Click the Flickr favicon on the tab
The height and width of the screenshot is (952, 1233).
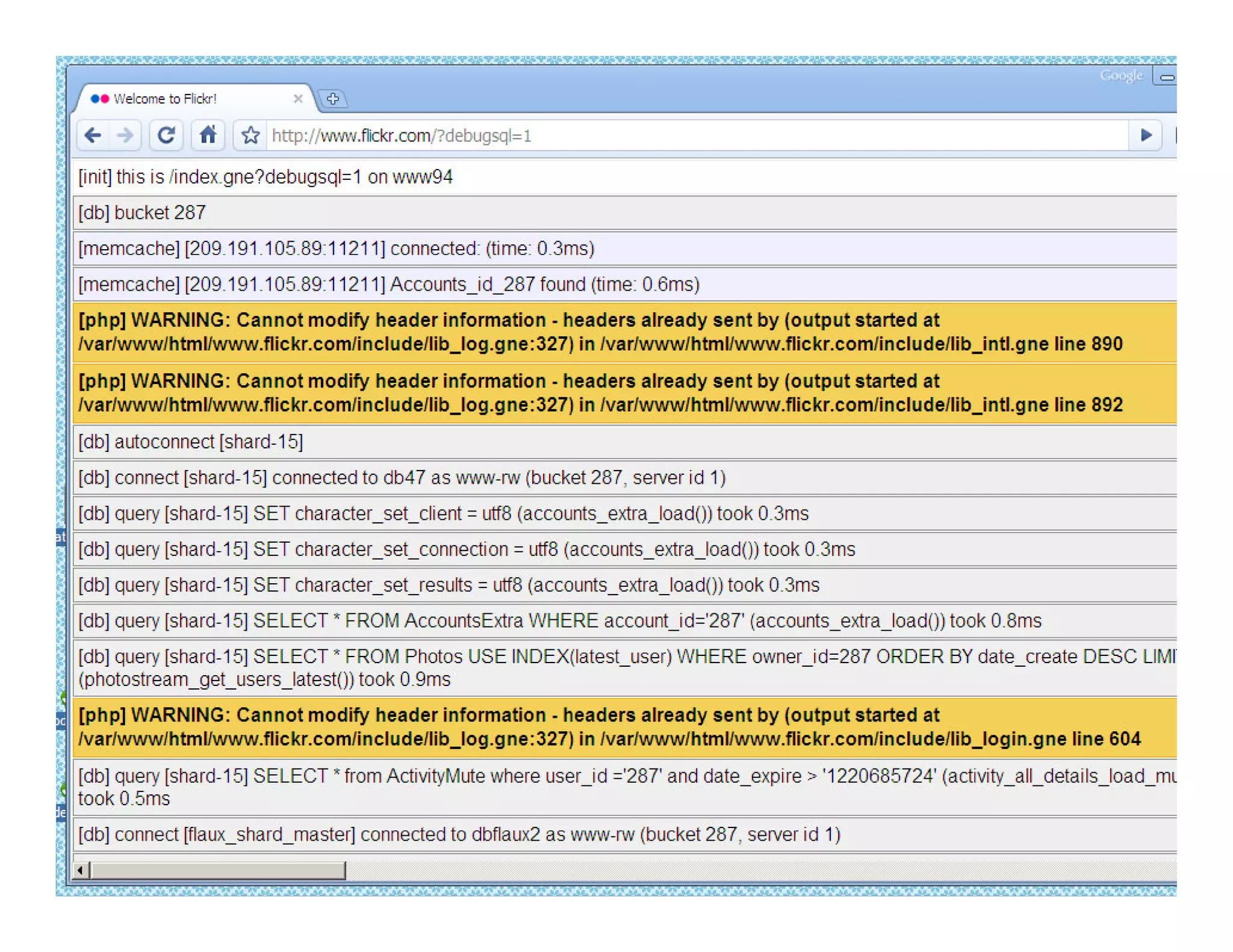100,99
